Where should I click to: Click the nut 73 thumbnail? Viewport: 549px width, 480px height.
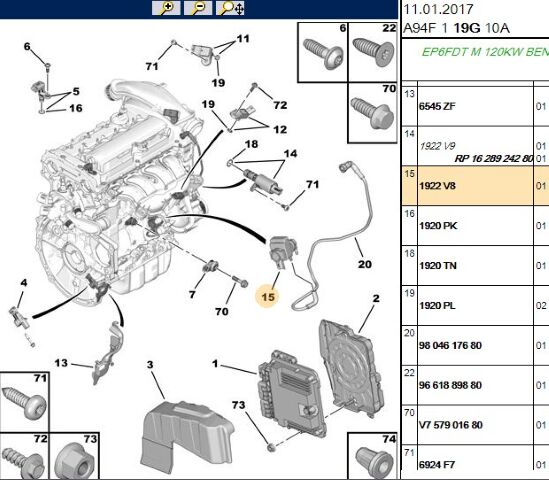pyautogui.click(x=75, y=456)
